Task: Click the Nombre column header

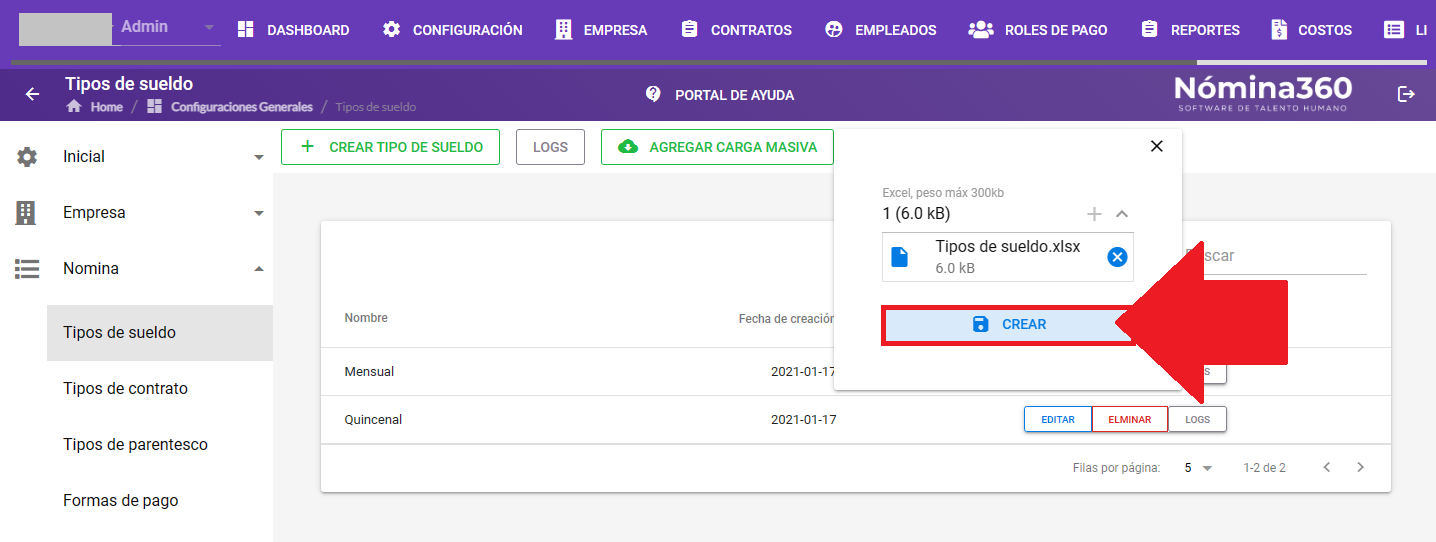Action: click(x=366, y=318)
